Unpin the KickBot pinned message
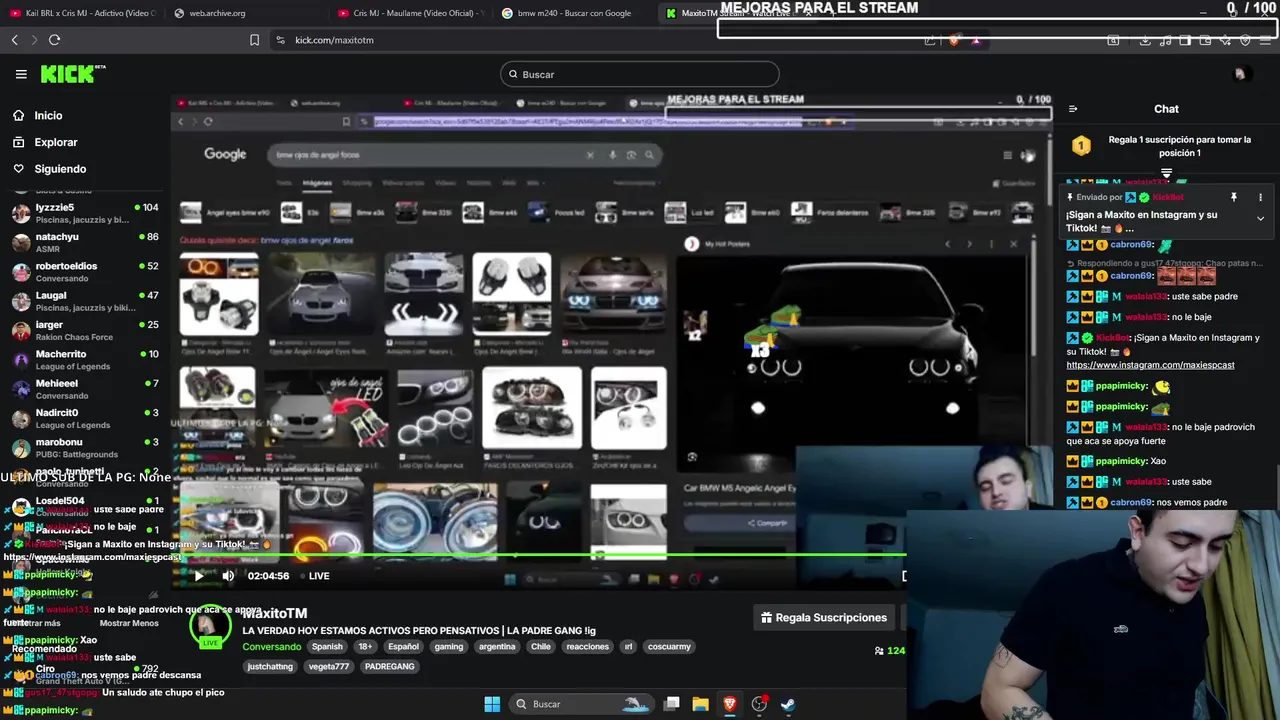The height and width of the screenshot is (720, 1280). click(1234, 197)
